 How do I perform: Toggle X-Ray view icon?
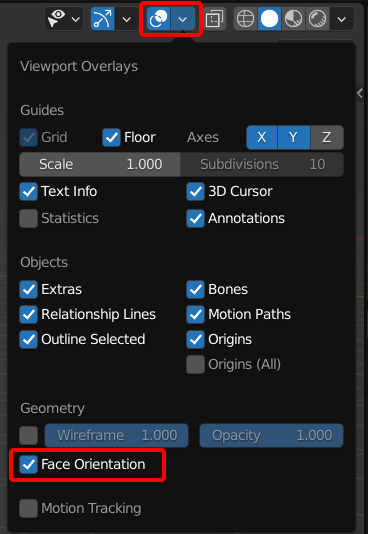(x=215, y=19)
